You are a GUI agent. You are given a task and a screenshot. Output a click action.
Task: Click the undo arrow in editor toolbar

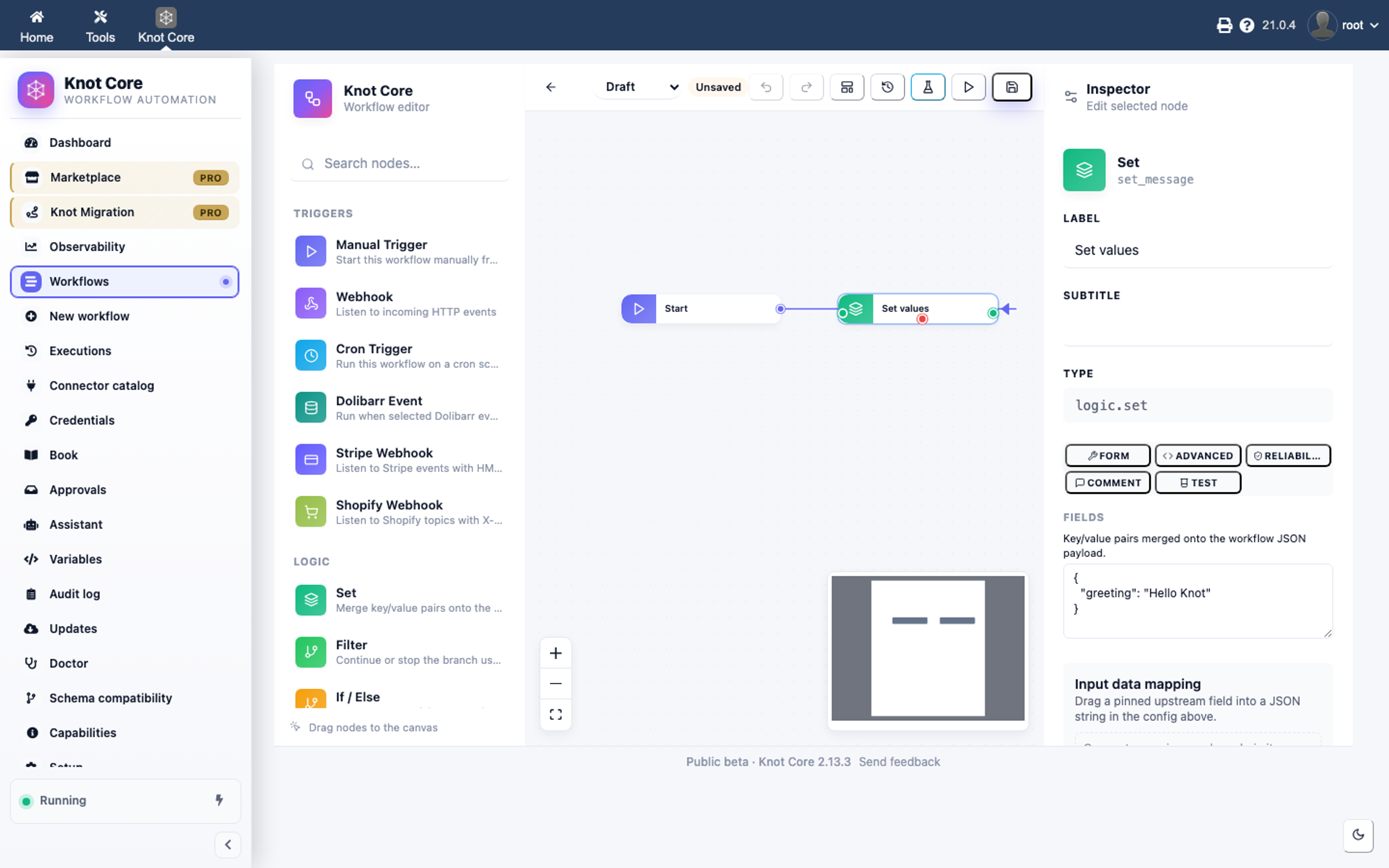point(766,87)
